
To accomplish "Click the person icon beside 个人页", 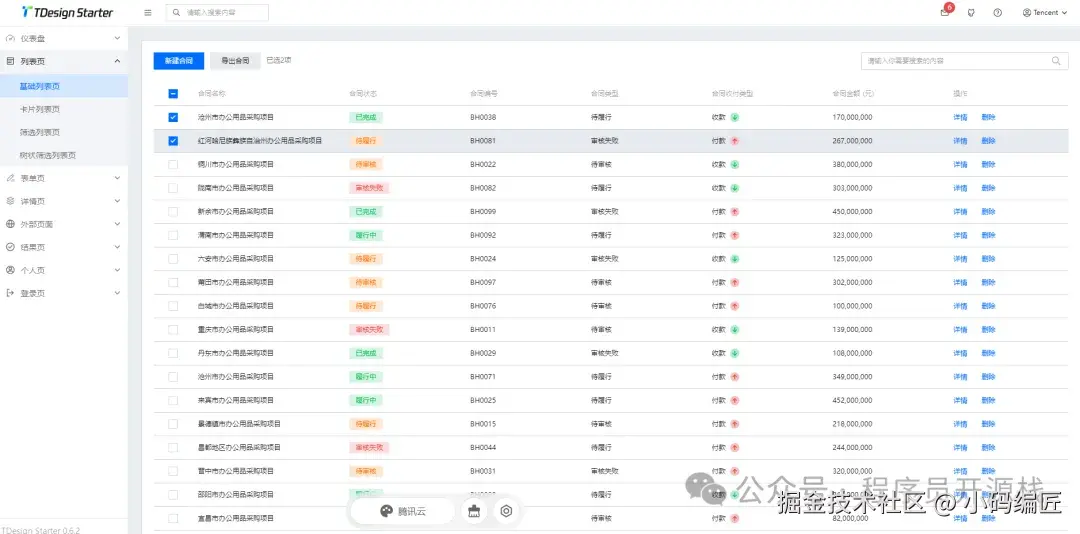I will pyautogui.click(x=10, y=270).
